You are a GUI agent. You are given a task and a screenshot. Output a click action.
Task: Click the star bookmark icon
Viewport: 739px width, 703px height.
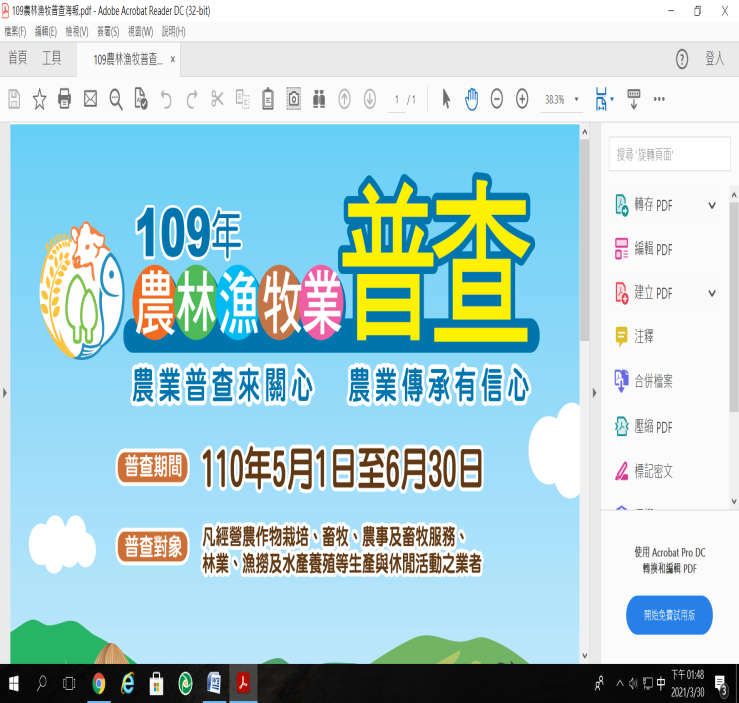39,99
